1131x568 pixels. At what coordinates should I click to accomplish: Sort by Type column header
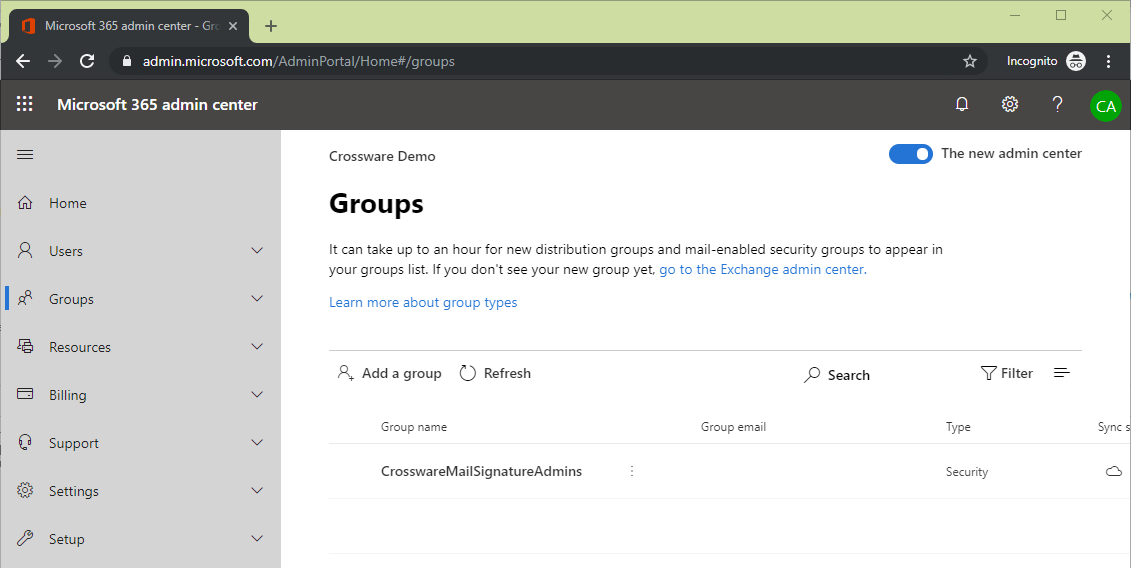click(x=958, y=427)
